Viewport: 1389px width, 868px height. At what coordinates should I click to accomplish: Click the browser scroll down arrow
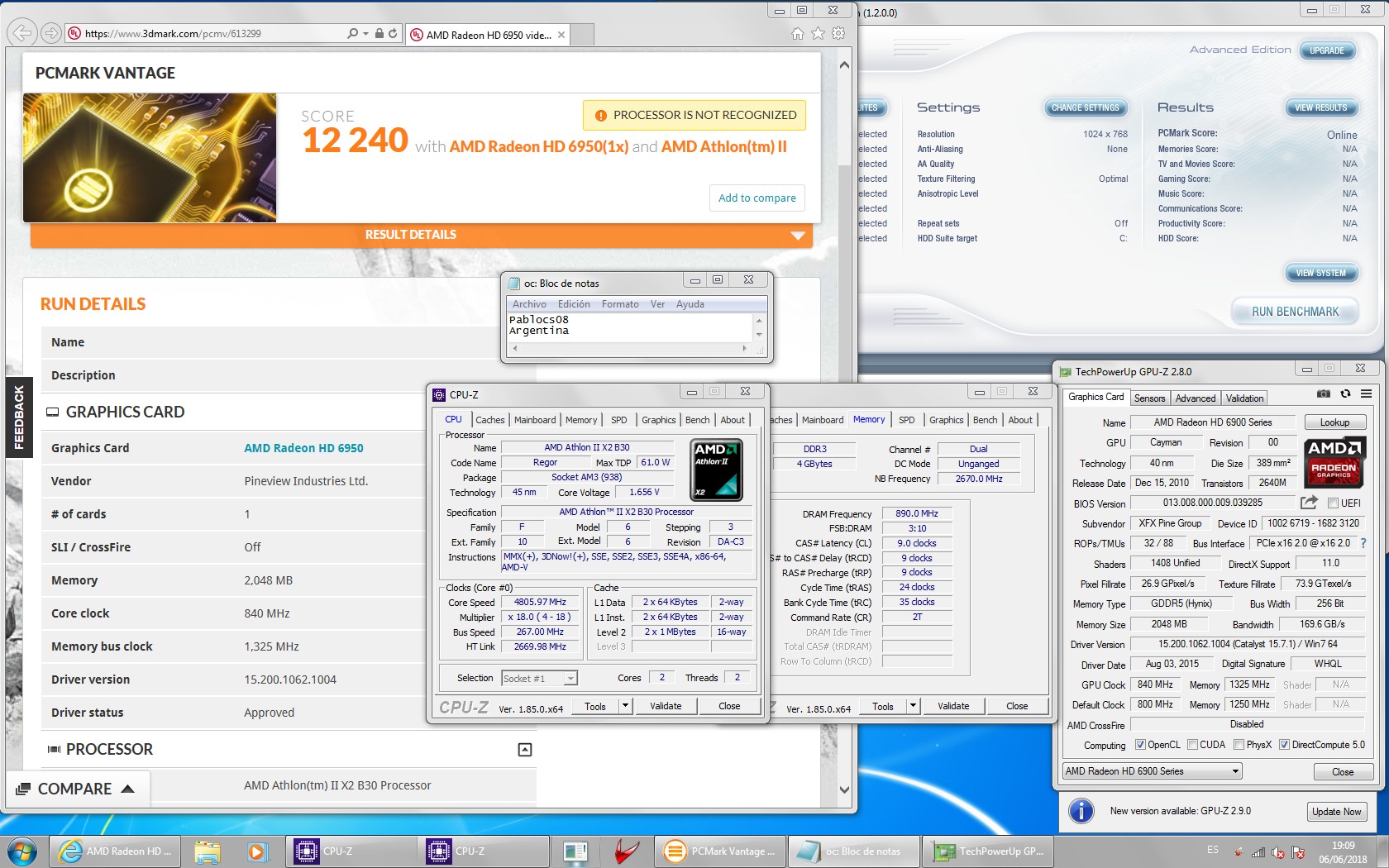844,789
